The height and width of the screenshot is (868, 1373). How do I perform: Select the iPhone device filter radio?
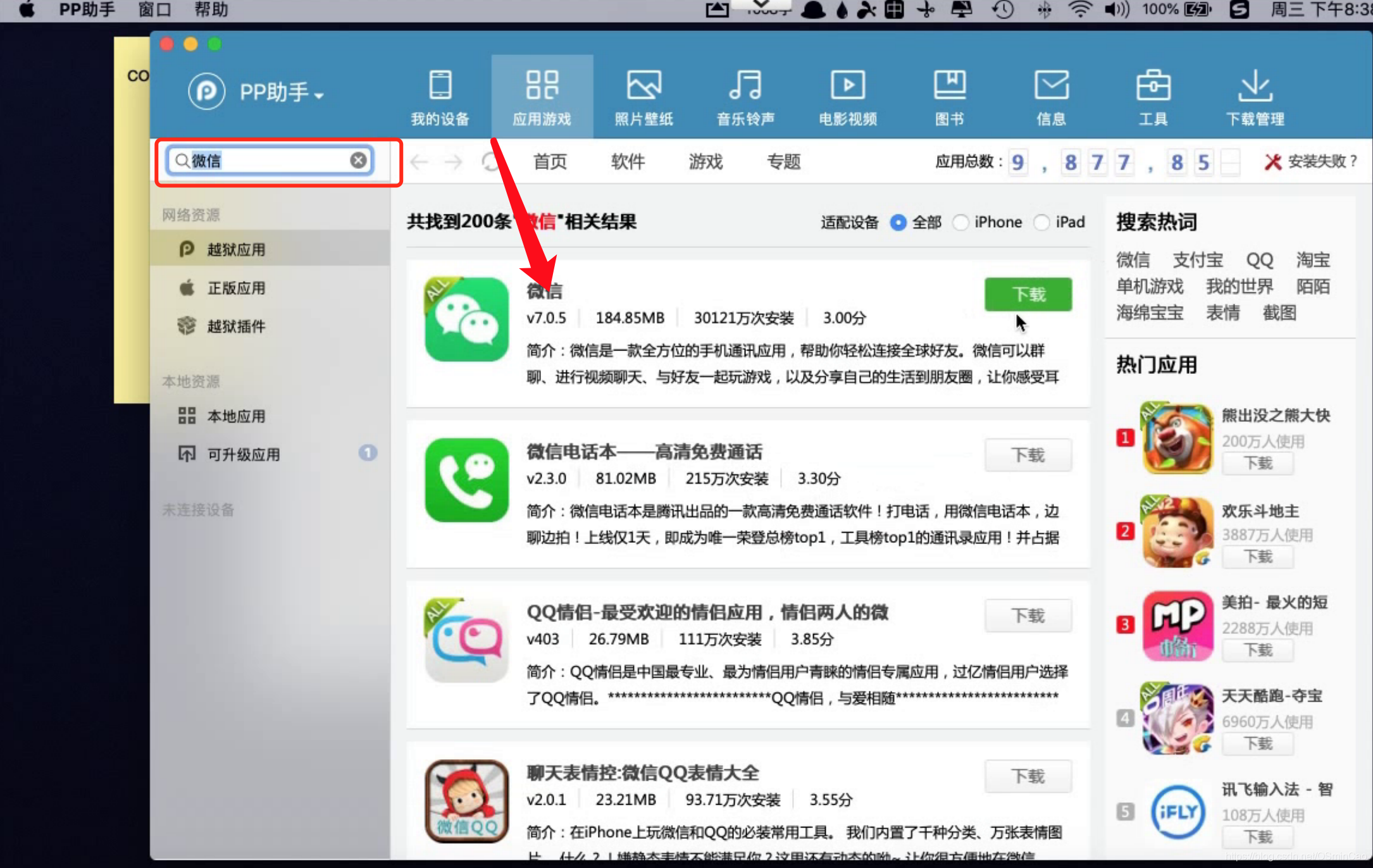coord(960,223)
